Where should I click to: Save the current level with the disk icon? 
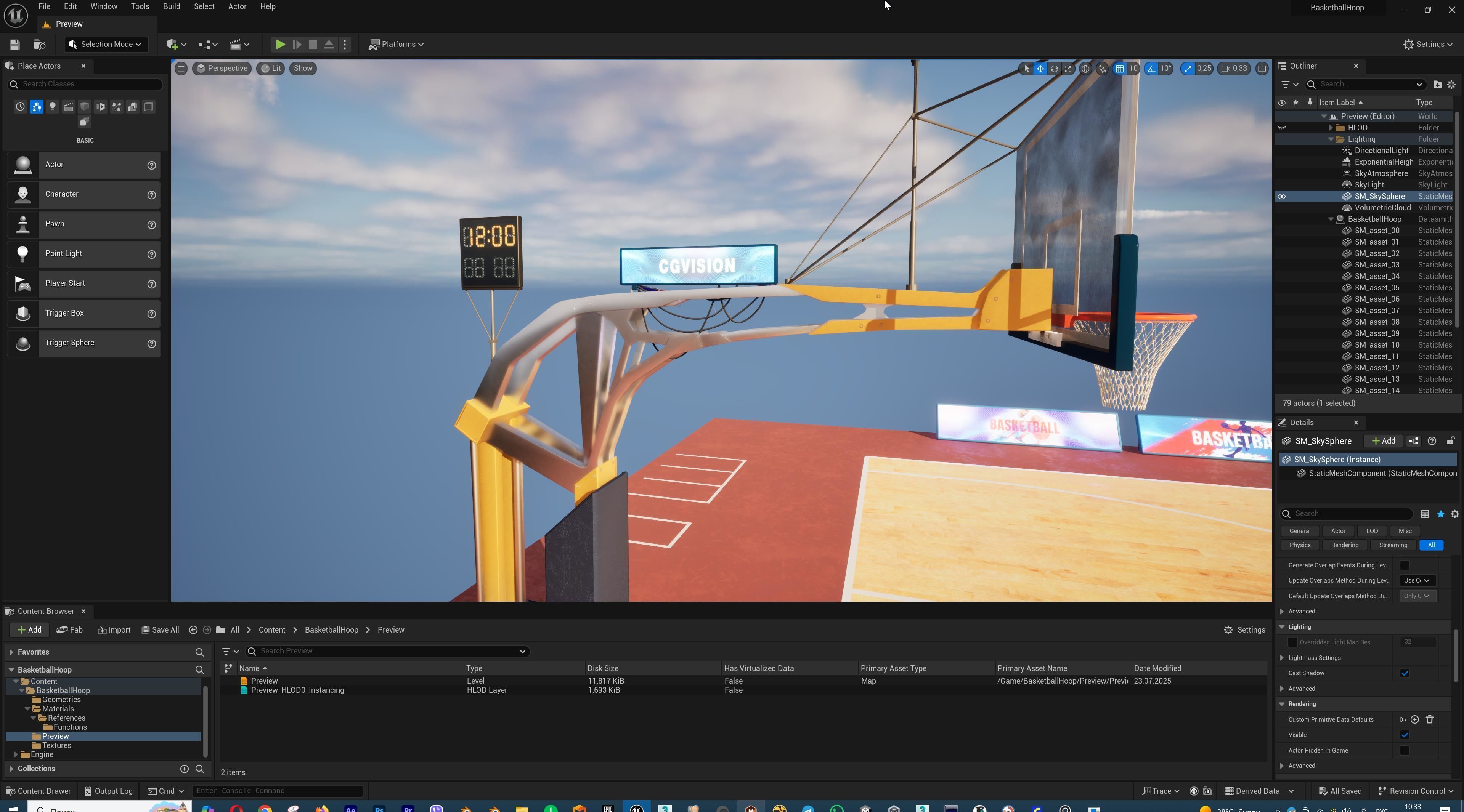tap(15, 44)
